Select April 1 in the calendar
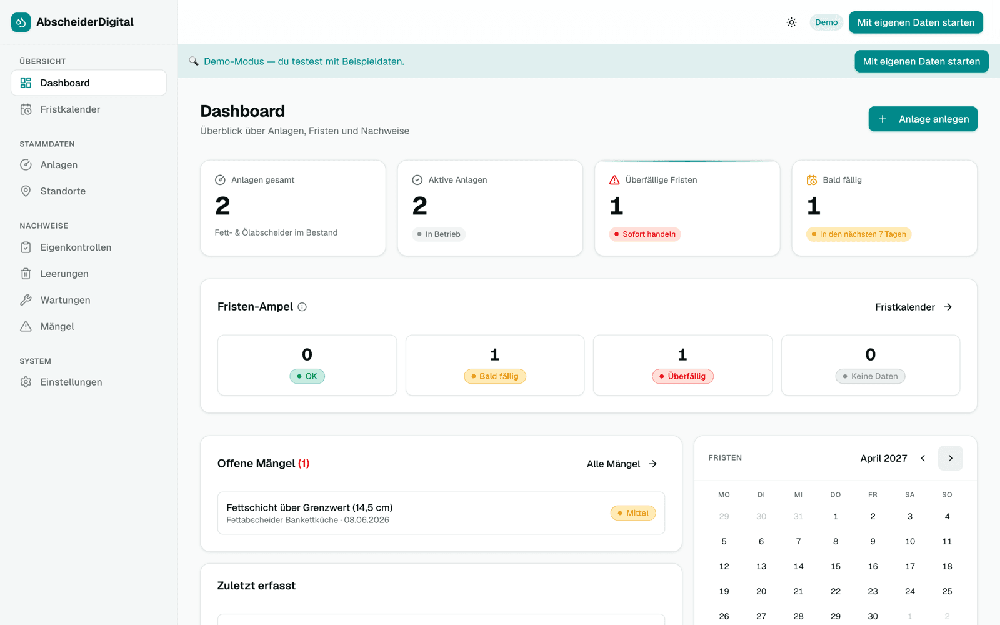Screen dimensions: 1000x625 tap(835, 517)
